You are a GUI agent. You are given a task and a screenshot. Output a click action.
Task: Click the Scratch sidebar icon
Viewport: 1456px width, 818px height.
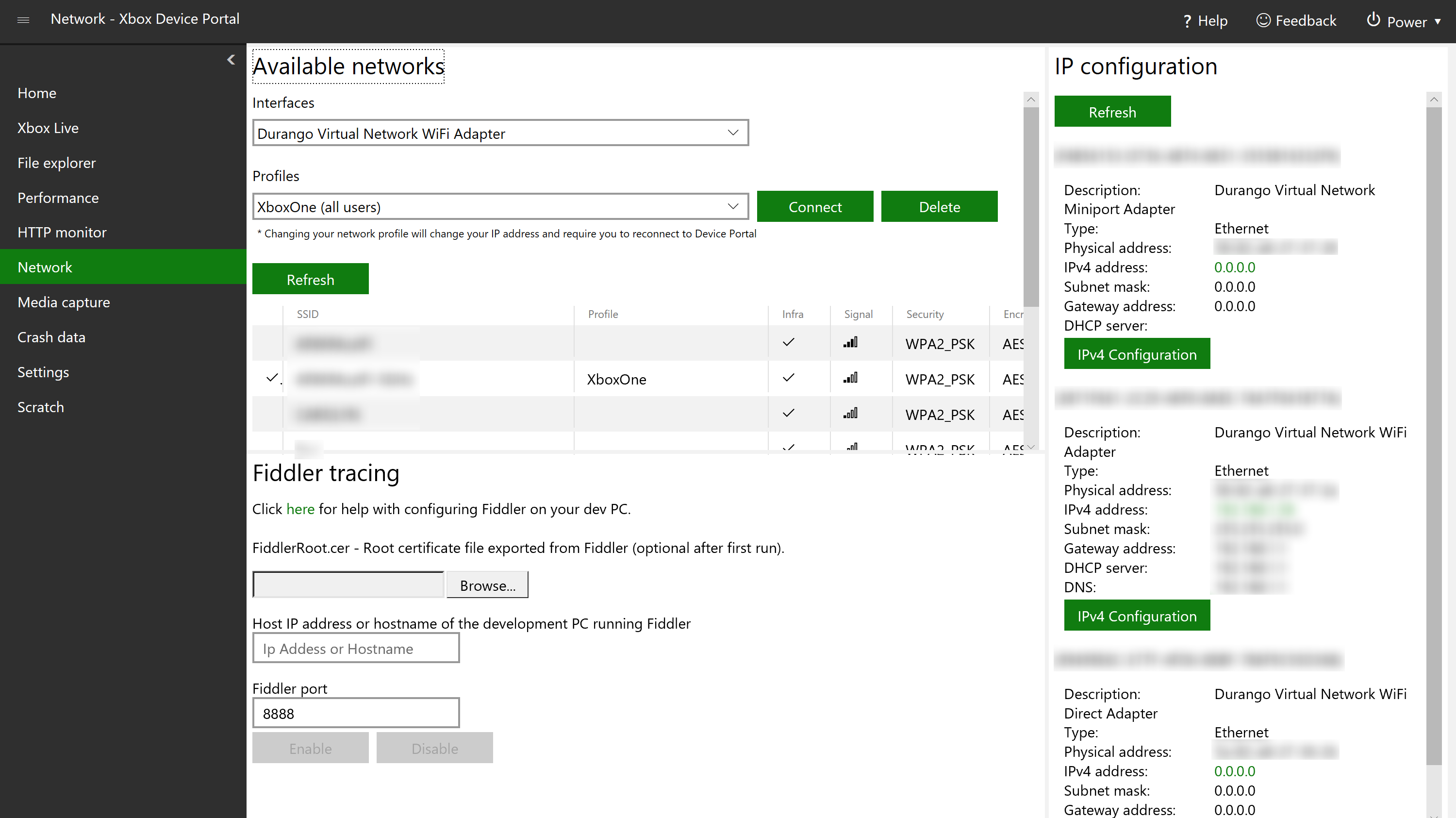(x=40, y=406)
